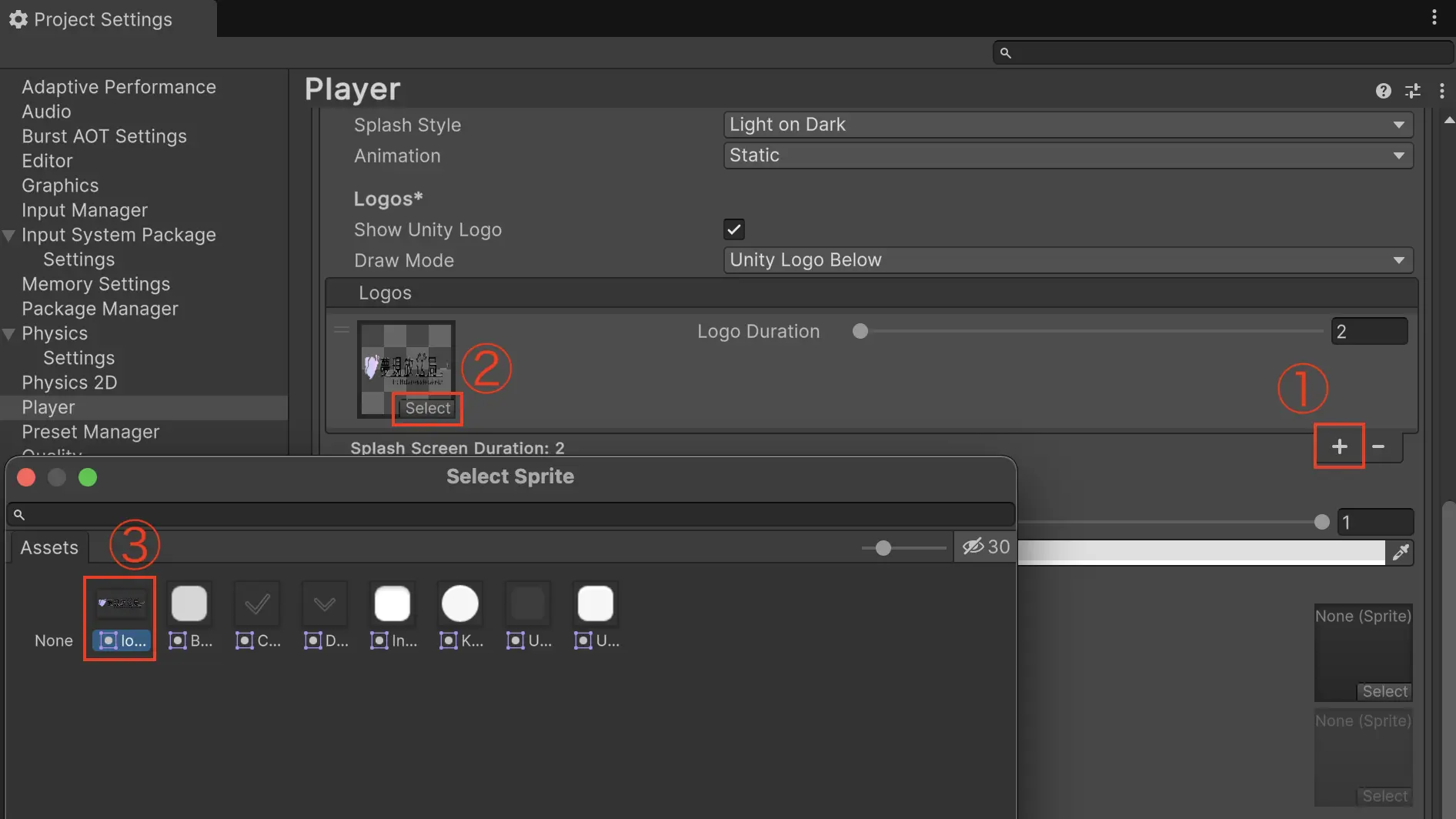This screenshot has height=819, width=1456.
Task: Open Physics 2D settings
Action: pos(69,383)
